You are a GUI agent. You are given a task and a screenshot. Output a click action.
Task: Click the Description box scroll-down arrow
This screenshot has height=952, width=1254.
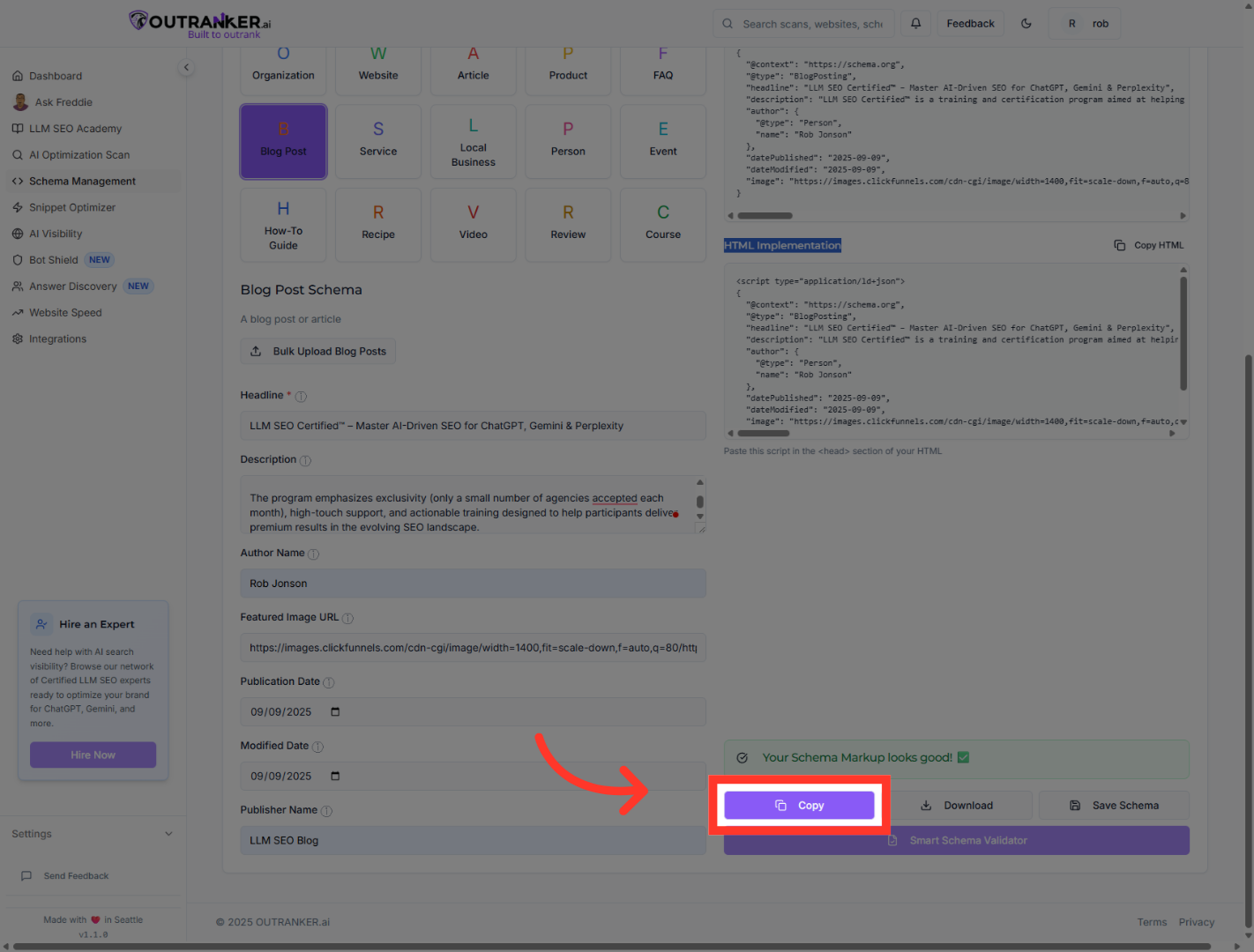(700, 517)
